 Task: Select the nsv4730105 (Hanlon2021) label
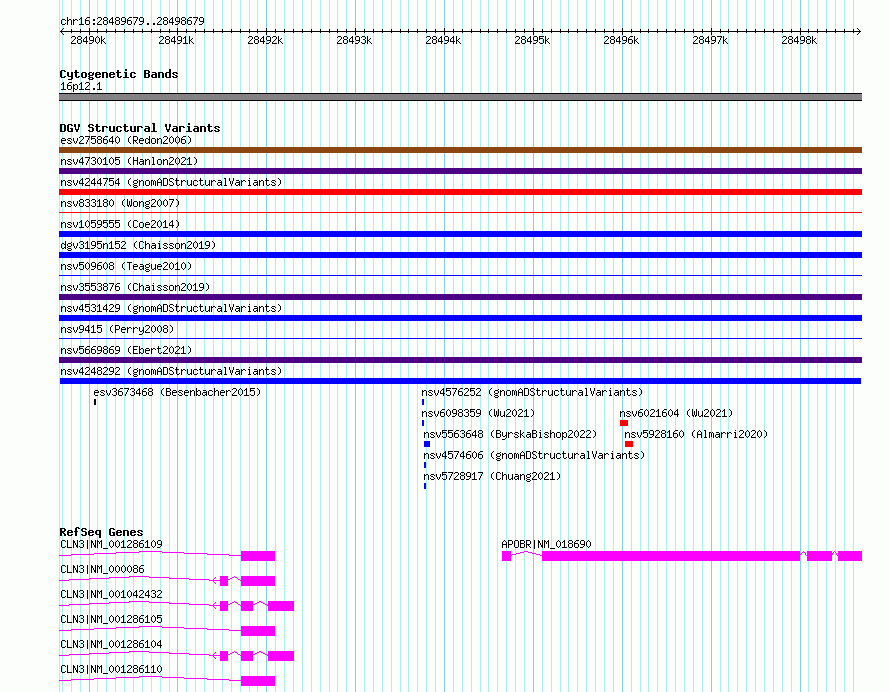coord(129,161)
